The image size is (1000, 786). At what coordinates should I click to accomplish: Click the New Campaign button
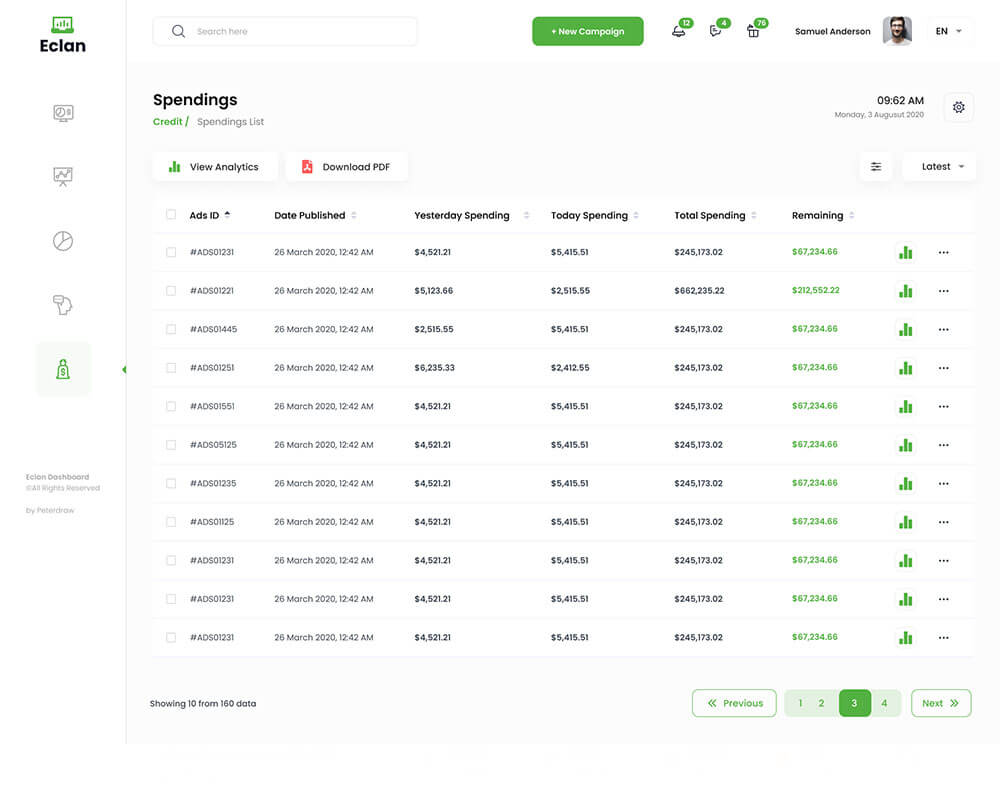click(588, 31)
